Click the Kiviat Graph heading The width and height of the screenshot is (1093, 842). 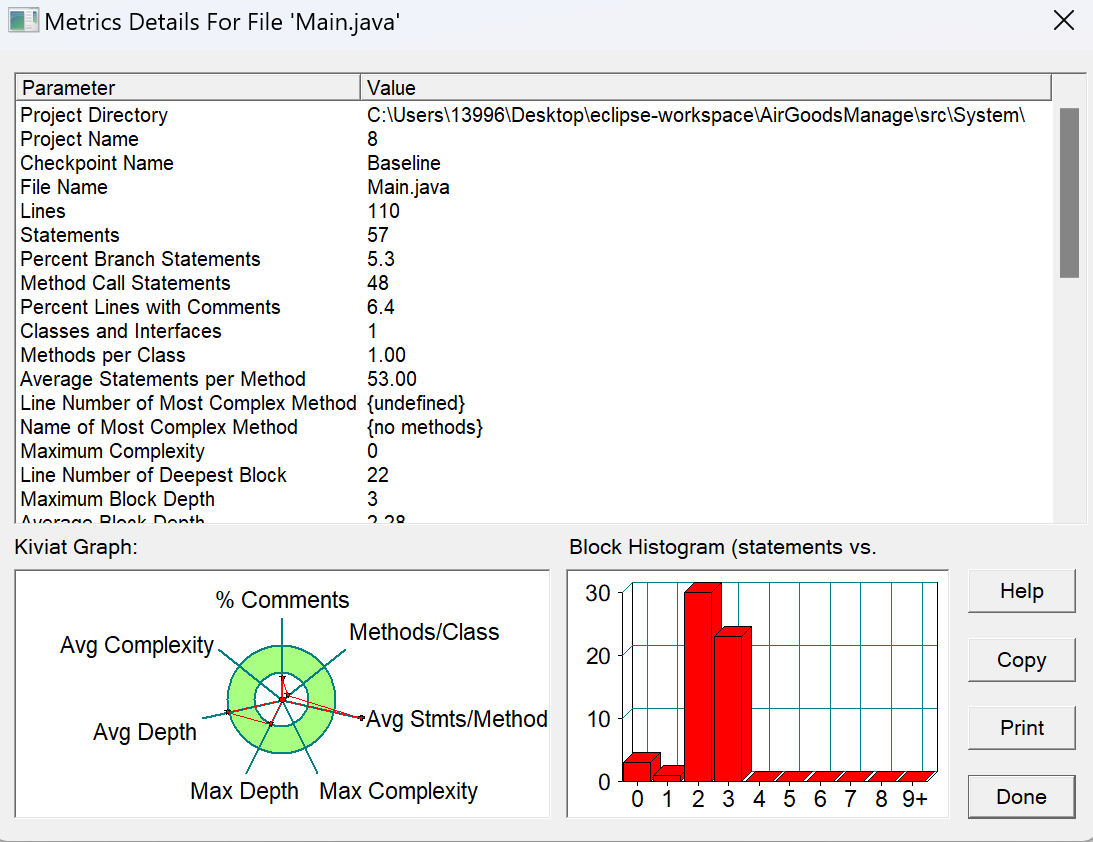76,547
